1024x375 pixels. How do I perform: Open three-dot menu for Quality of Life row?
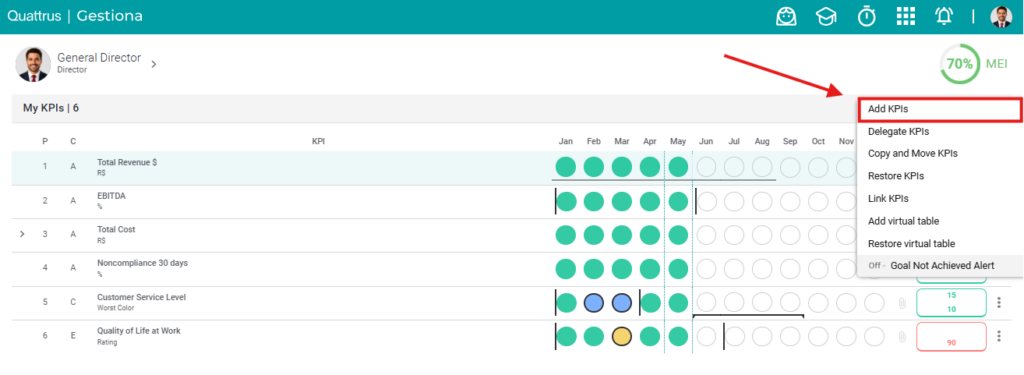pos(999,336)
